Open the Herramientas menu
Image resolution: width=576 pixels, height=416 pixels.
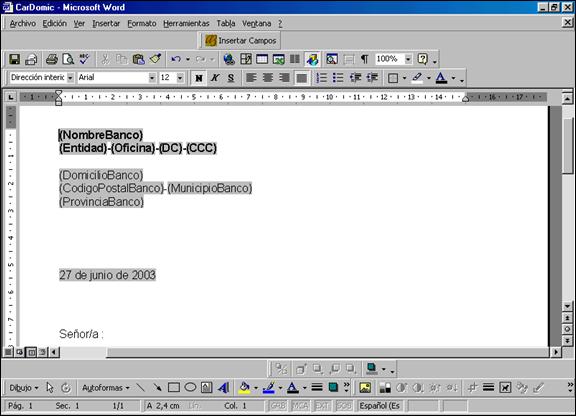tap(186, 24)
